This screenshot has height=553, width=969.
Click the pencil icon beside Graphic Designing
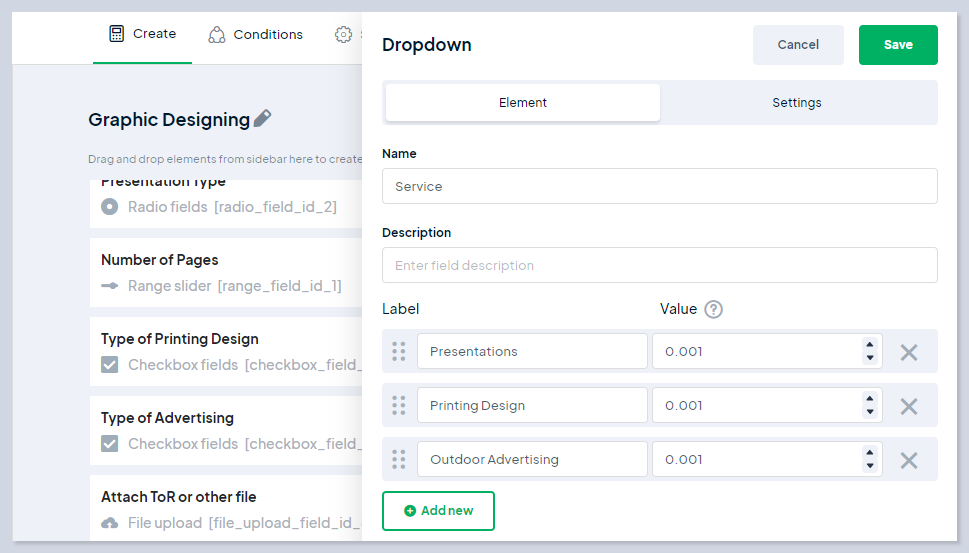(262, 119)
